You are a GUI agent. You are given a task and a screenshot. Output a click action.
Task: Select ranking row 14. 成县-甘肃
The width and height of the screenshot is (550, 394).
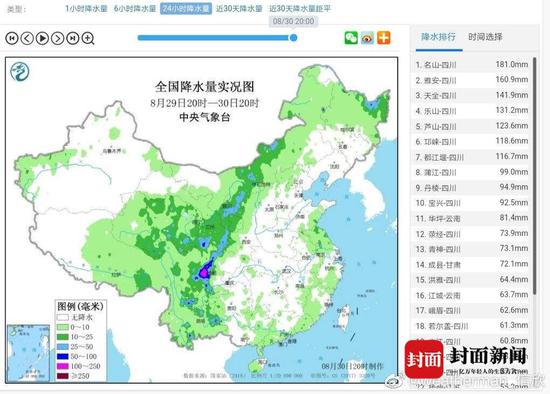tap(471, 265)
